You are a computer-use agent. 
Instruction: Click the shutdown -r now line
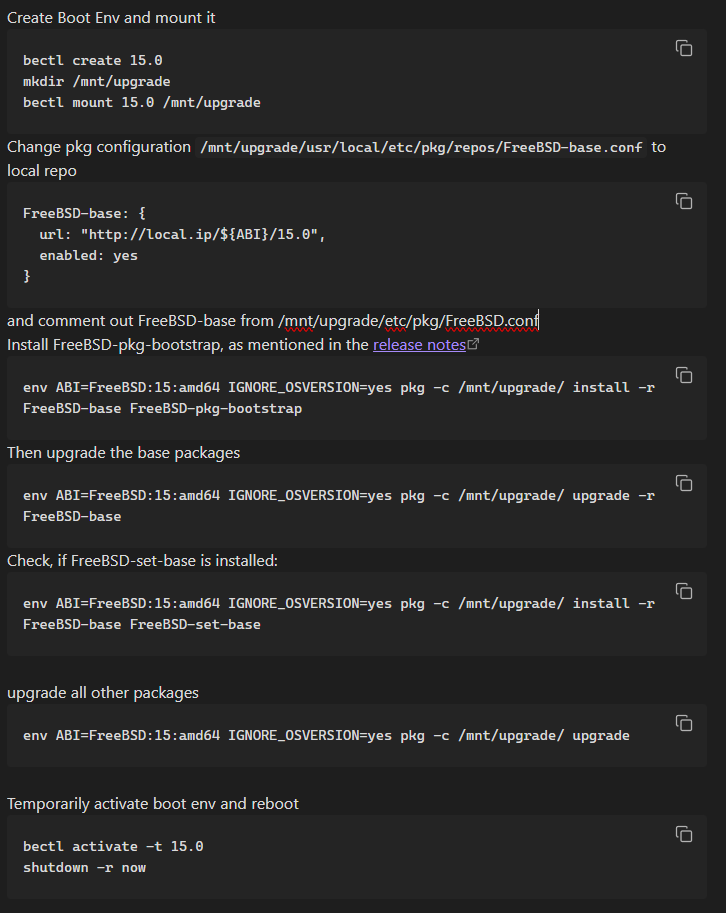click(84, 867)
